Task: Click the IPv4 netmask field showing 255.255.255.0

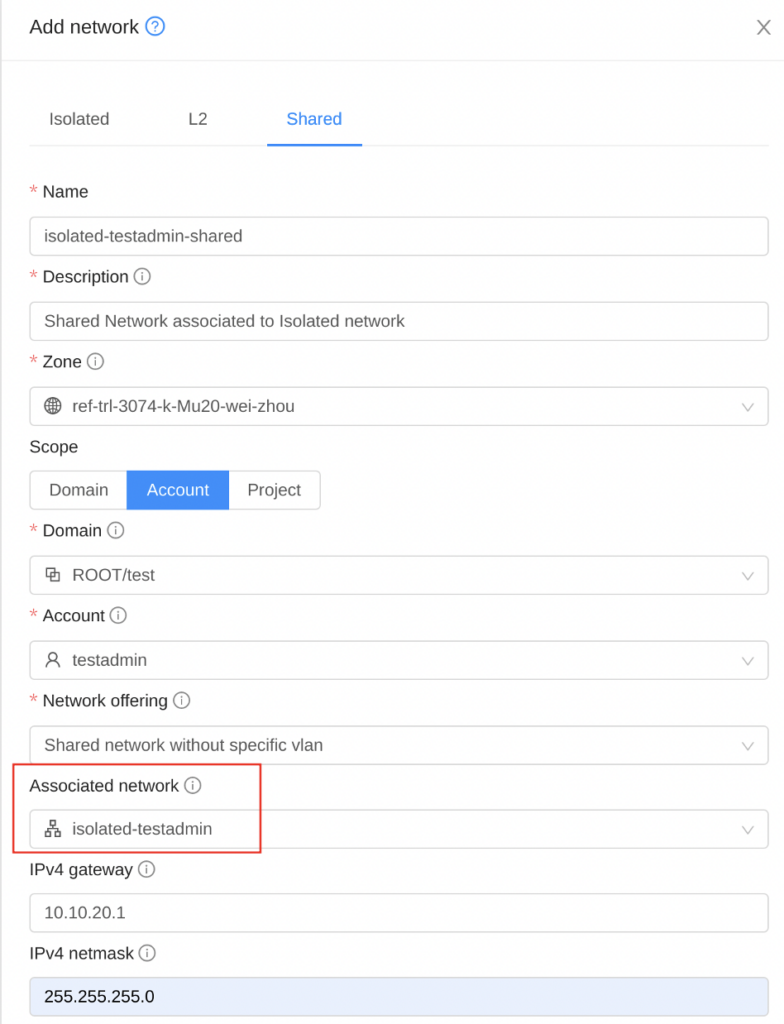Action: pos(400,997)
